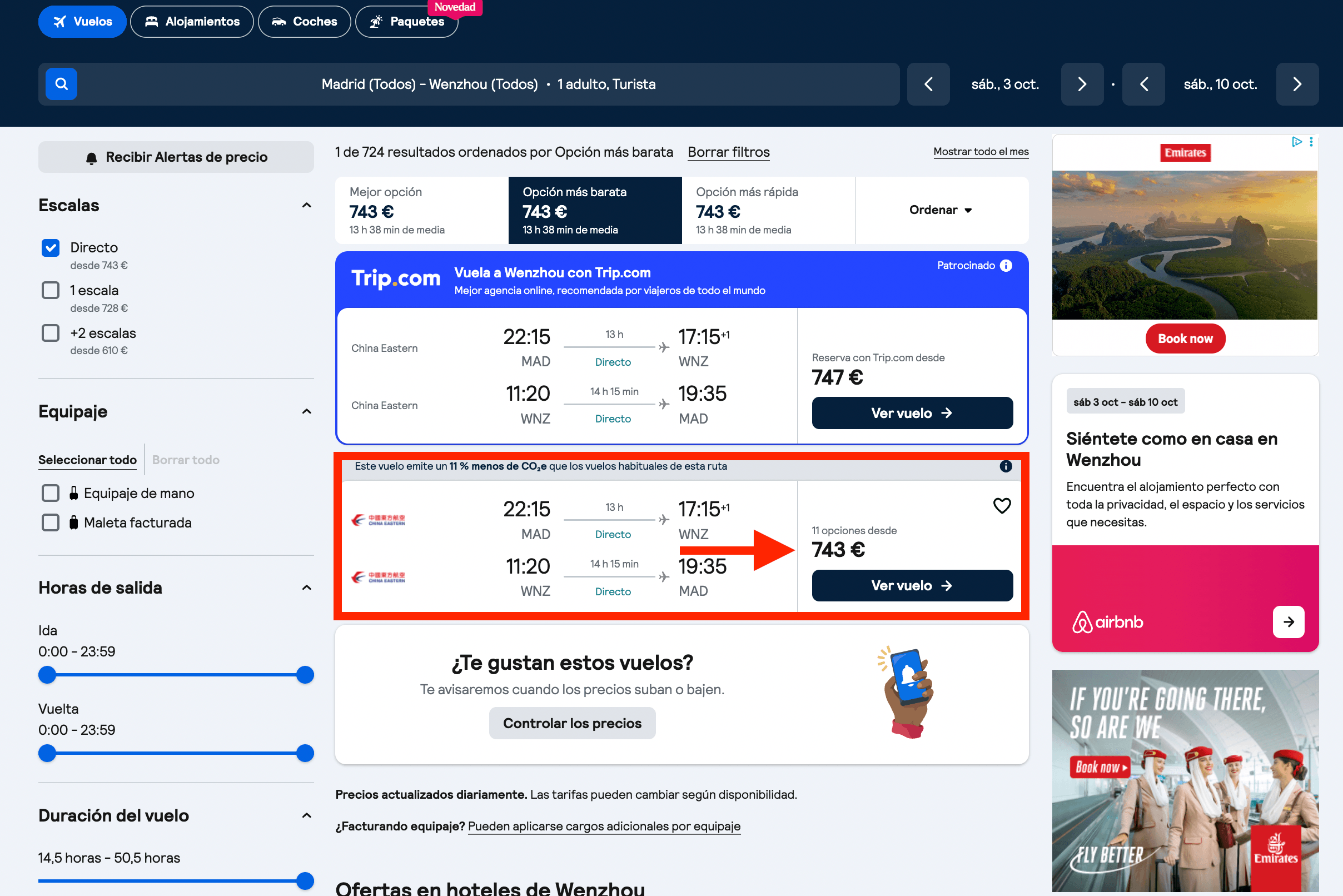Switch to the Vuelos tab

point(82,22)
